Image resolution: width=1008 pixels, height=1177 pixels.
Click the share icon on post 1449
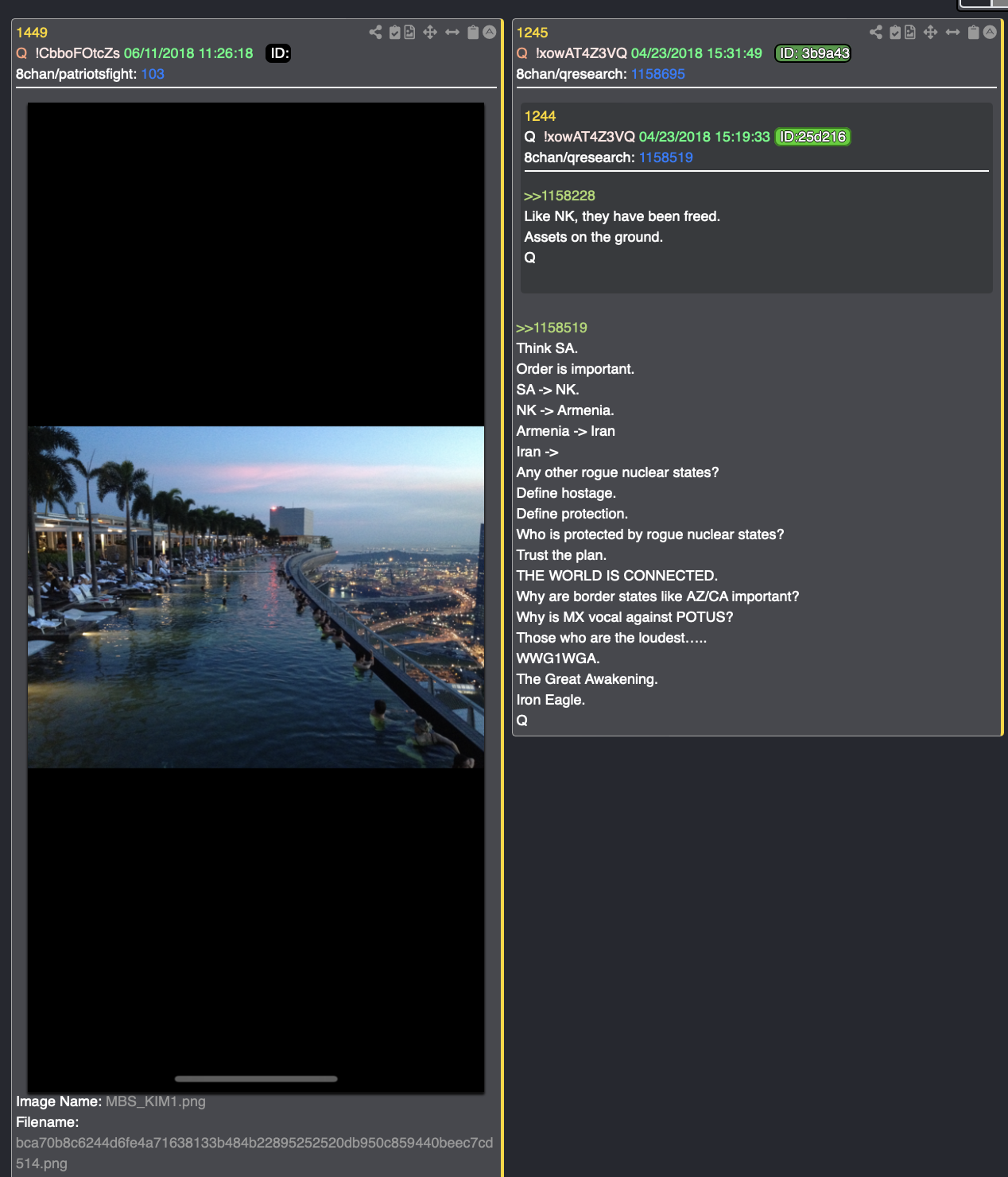375,32
